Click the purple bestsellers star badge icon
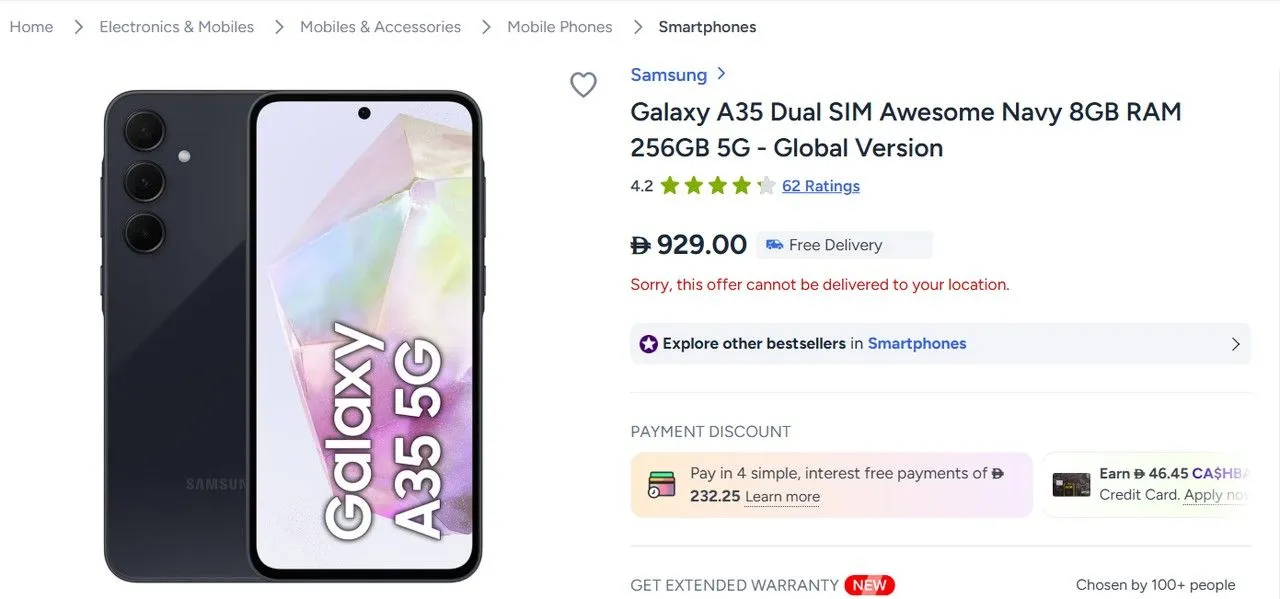The height and width of the screenshot is (599, 1280). [x=648, y=343]
